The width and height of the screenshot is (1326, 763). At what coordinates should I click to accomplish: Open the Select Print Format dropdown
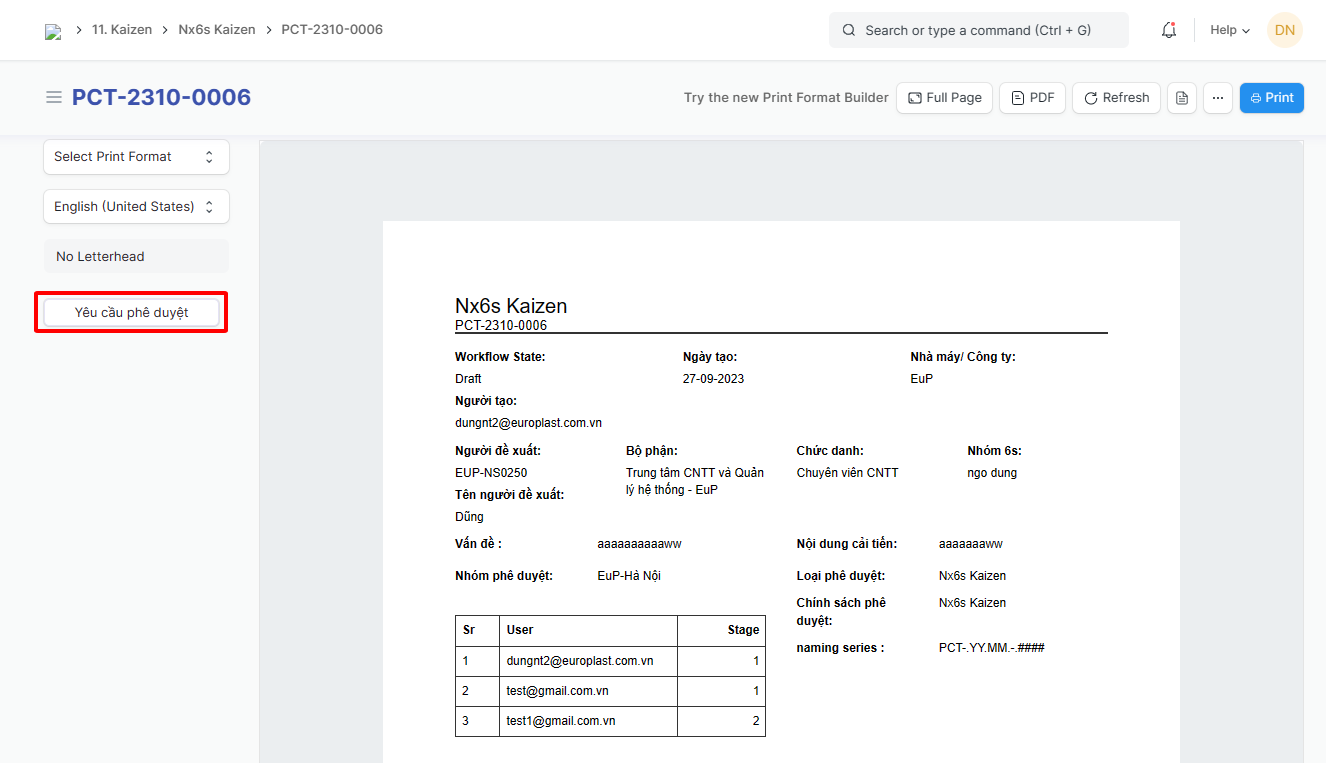click(x=136, y=157)
